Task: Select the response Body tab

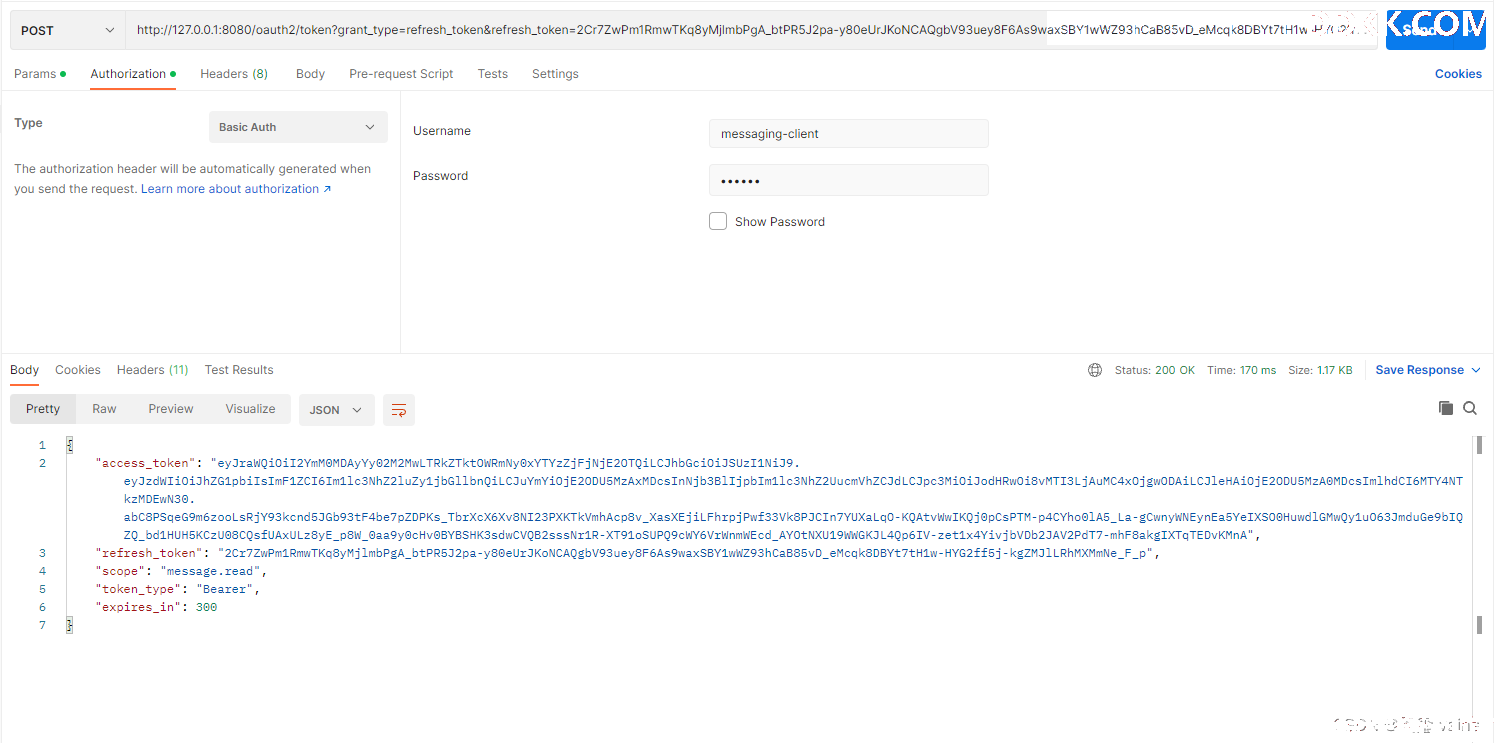Action: point(25,370)
